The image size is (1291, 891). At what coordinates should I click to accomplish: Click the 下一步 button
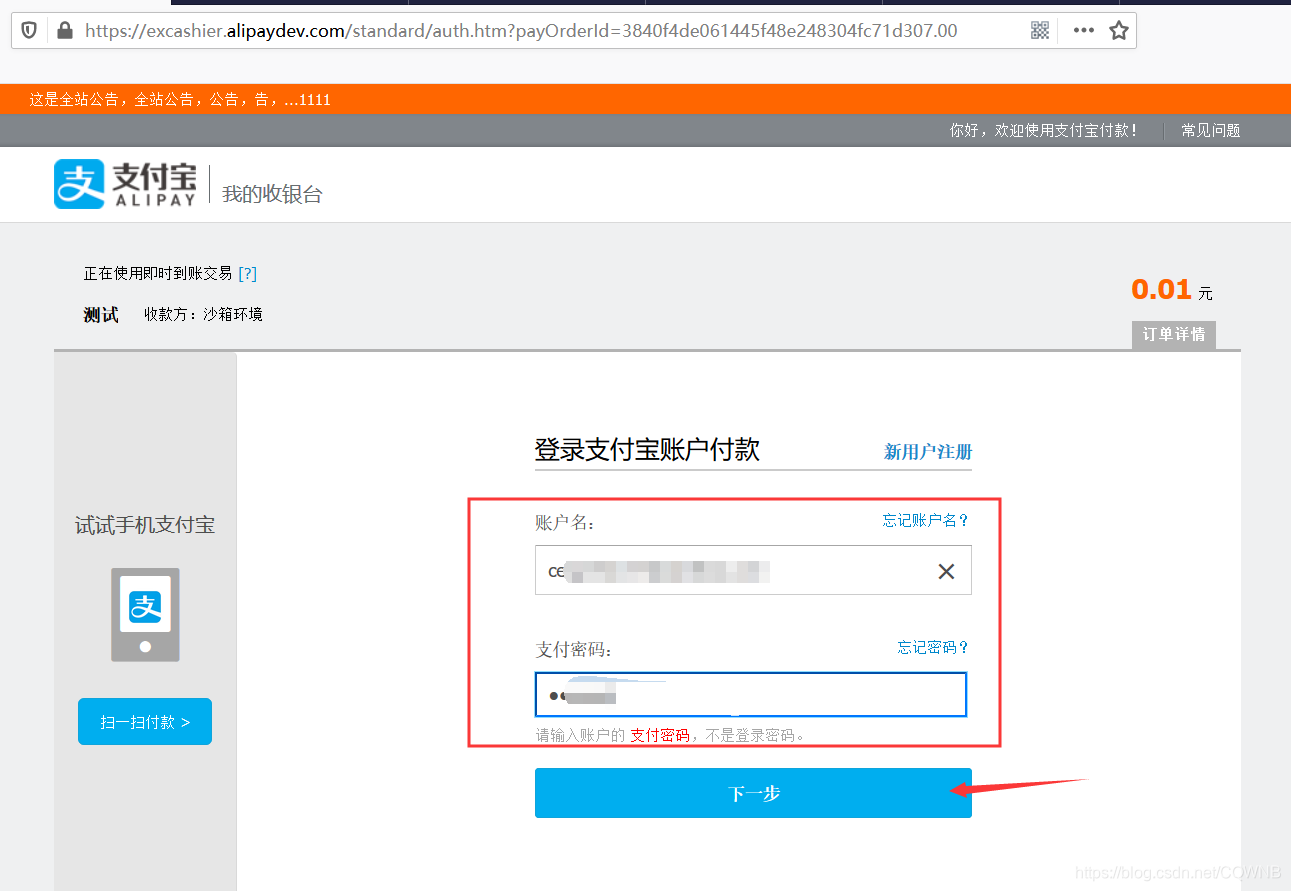point(753,793)
